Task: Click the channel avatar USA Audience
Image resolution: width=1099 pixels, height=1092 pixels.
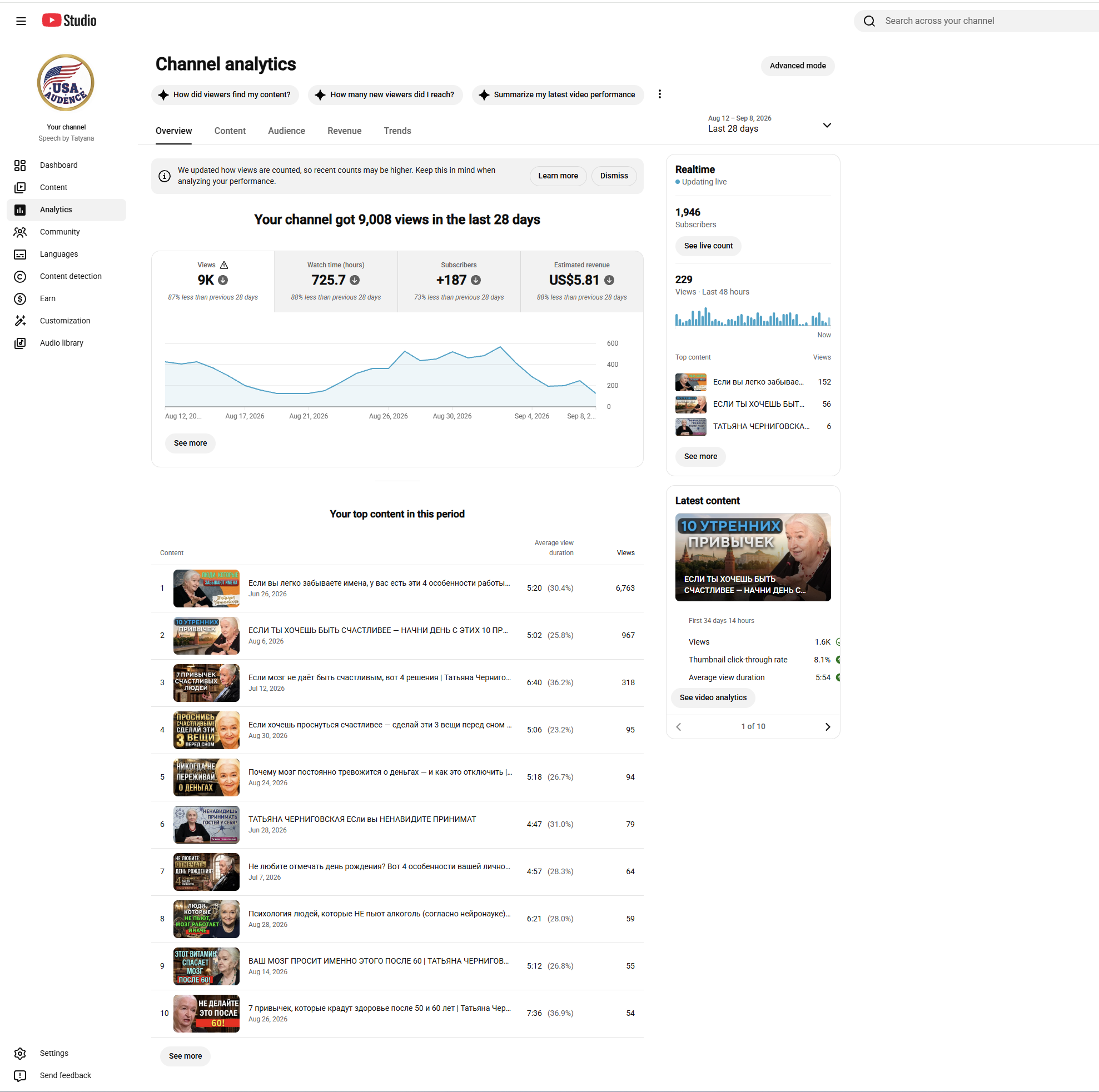Action: coord(66,83)
